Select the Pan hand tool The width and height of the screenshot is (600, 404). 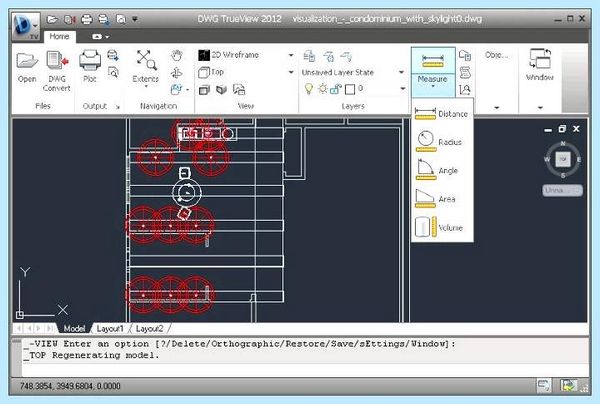coord(176,55)
